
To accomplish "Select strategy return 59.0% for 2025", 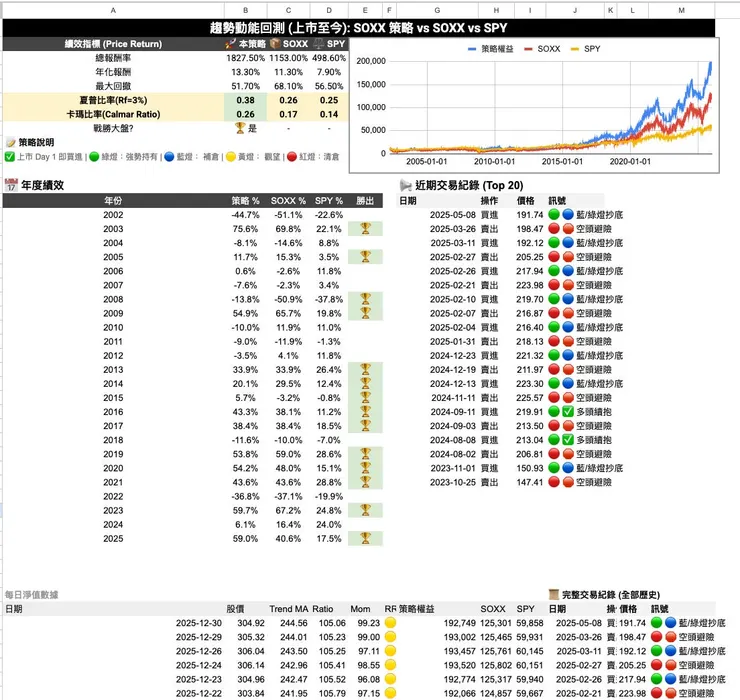I will (245, 539).
